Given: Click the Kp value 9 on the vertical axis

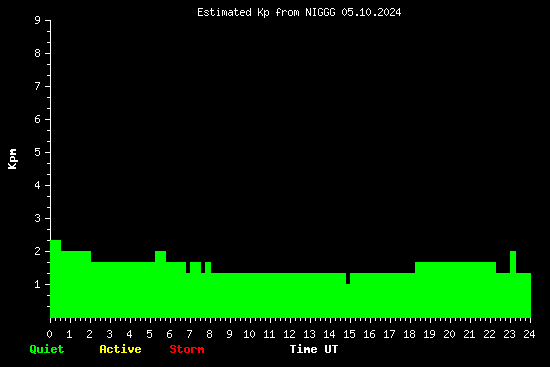Looking at the screenshot, I should [x=38, y=20].
